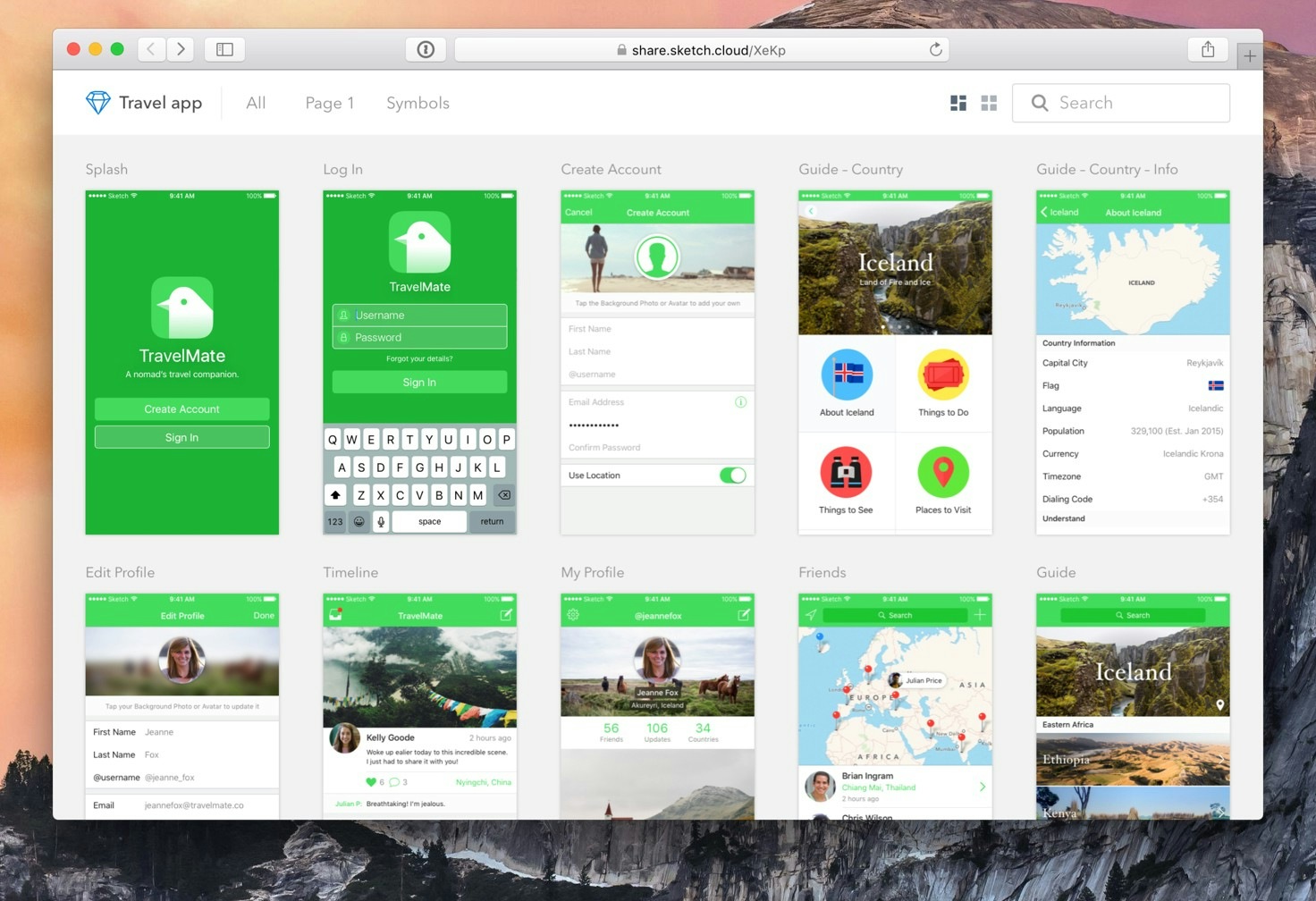The height and width of the screenshot is (901, 1316).
Task: Go forward with the forward chevron button
Action: (x=181, y=49)
